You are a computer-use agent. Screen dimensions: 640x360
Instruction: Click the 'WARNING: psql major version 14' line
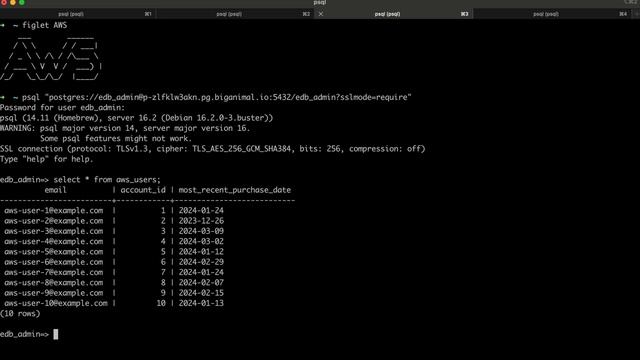pyautogui.click(x=125, y=128)
